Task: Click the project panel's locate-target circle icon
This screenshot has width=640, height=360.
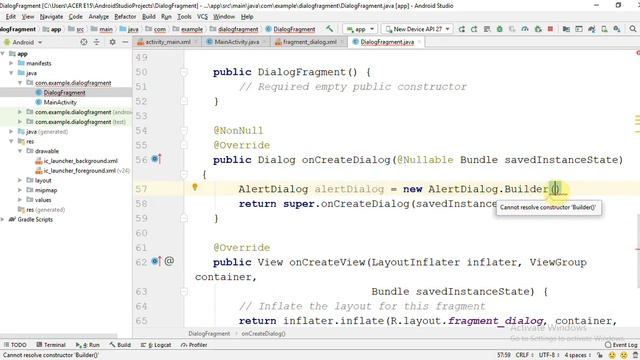Action: (84, 42)
